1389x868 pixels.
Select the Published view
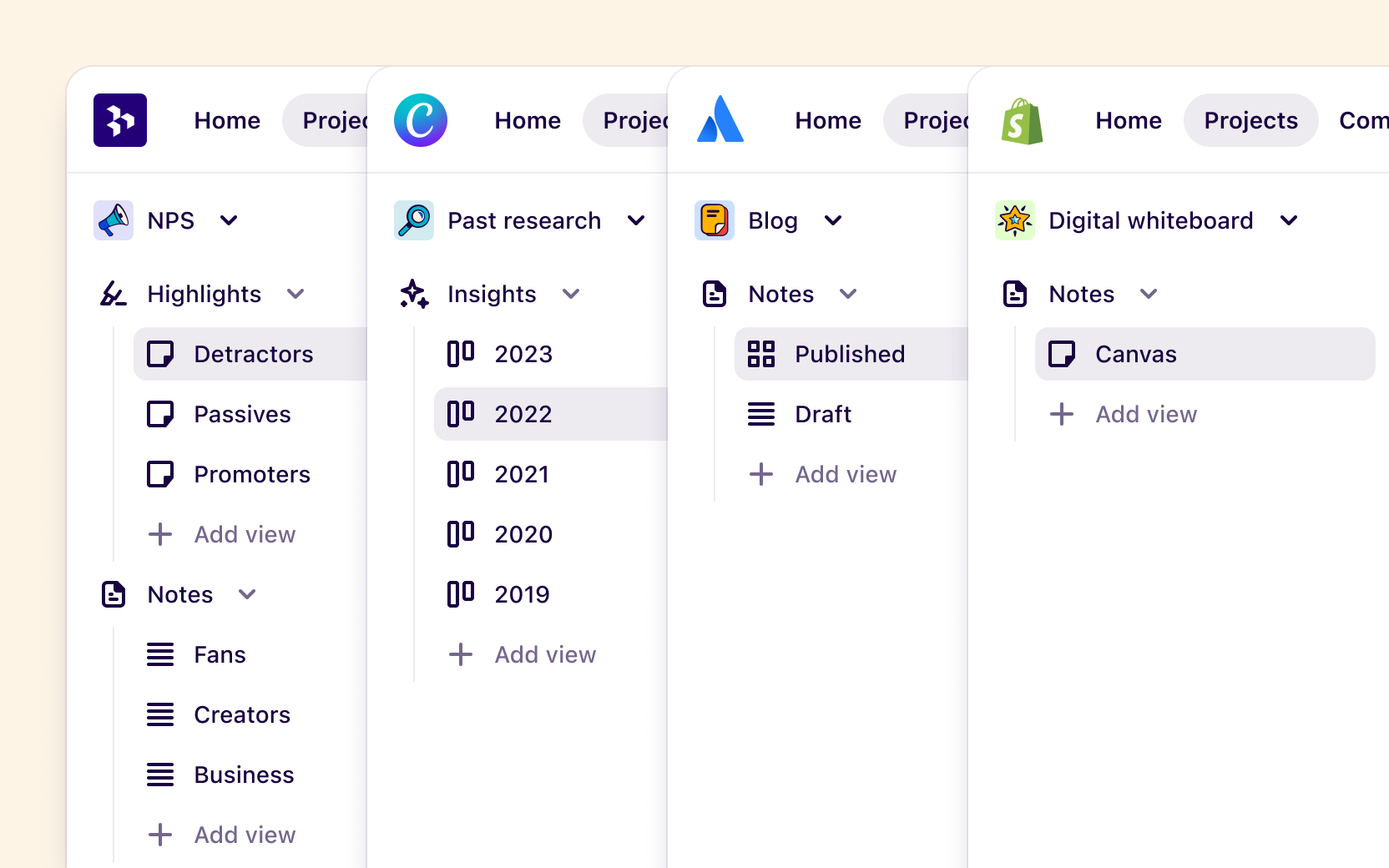point(850,353)
